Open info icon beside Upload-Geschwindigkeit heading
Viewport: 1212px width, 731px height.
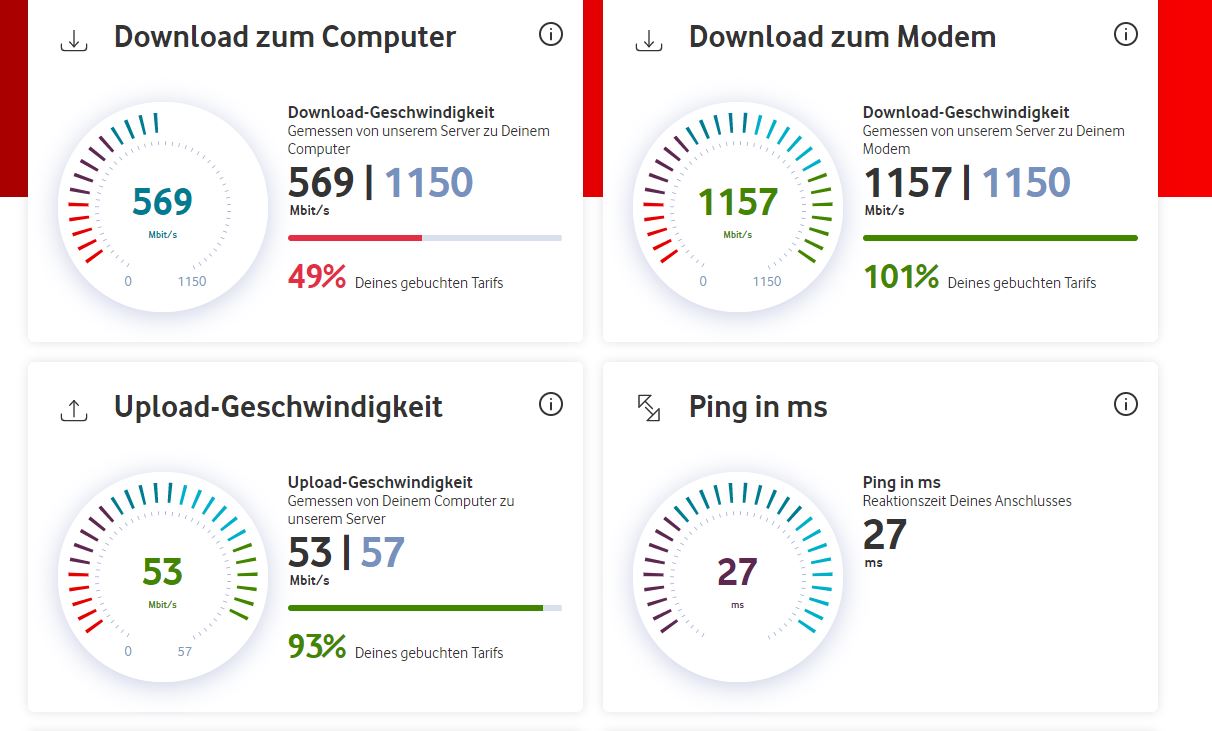550,405
